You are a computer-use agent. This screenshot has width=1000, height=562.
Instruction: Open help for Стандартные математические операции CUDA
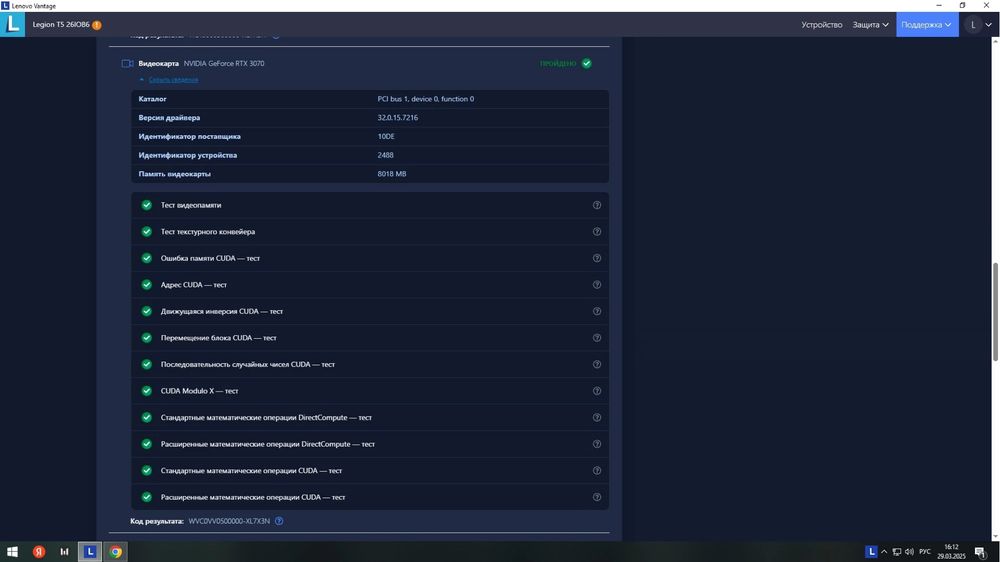coord(597,471)
